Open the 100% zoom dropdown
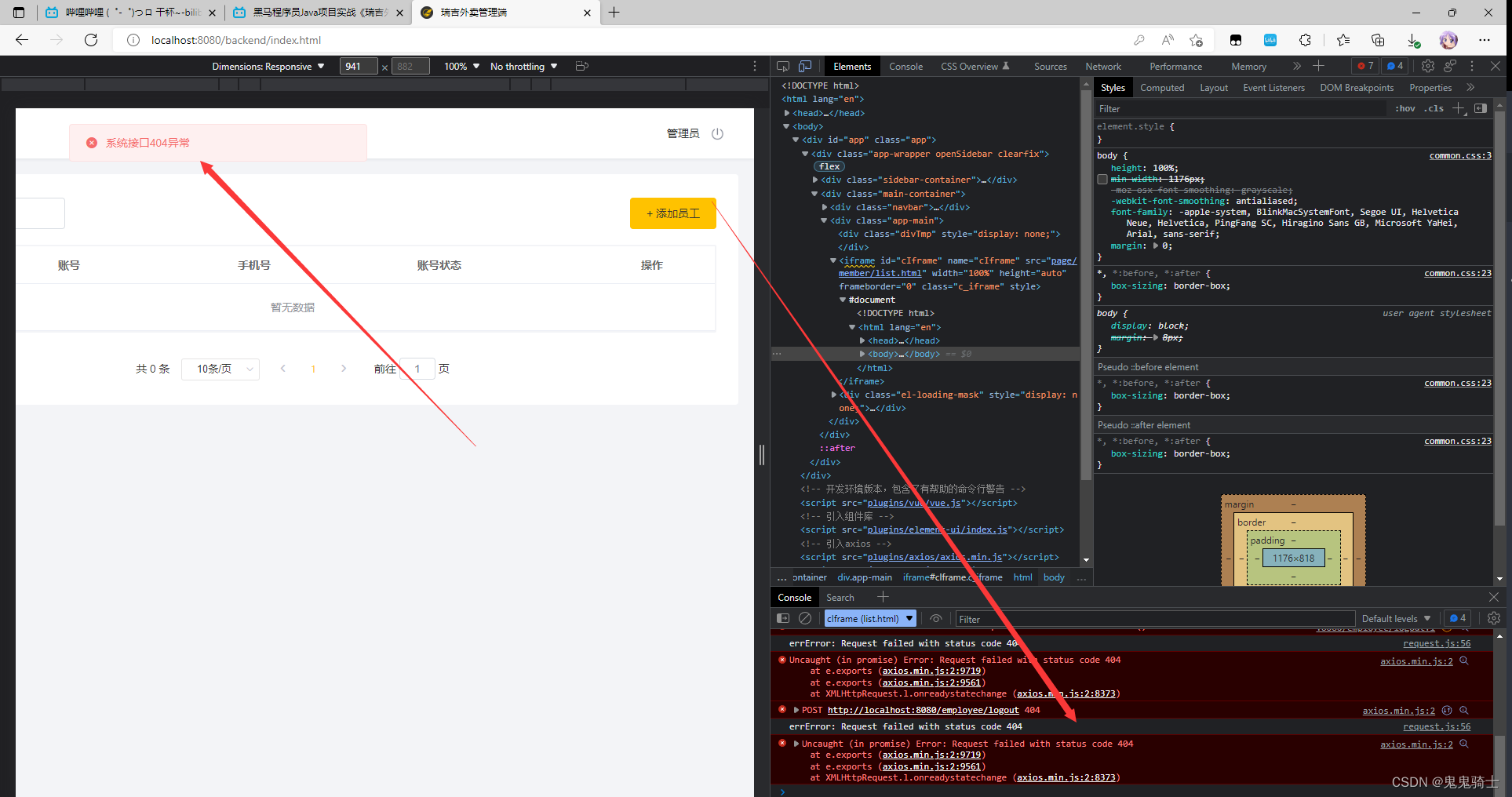This screenshot has height=797, width=1512. (461, 67)
